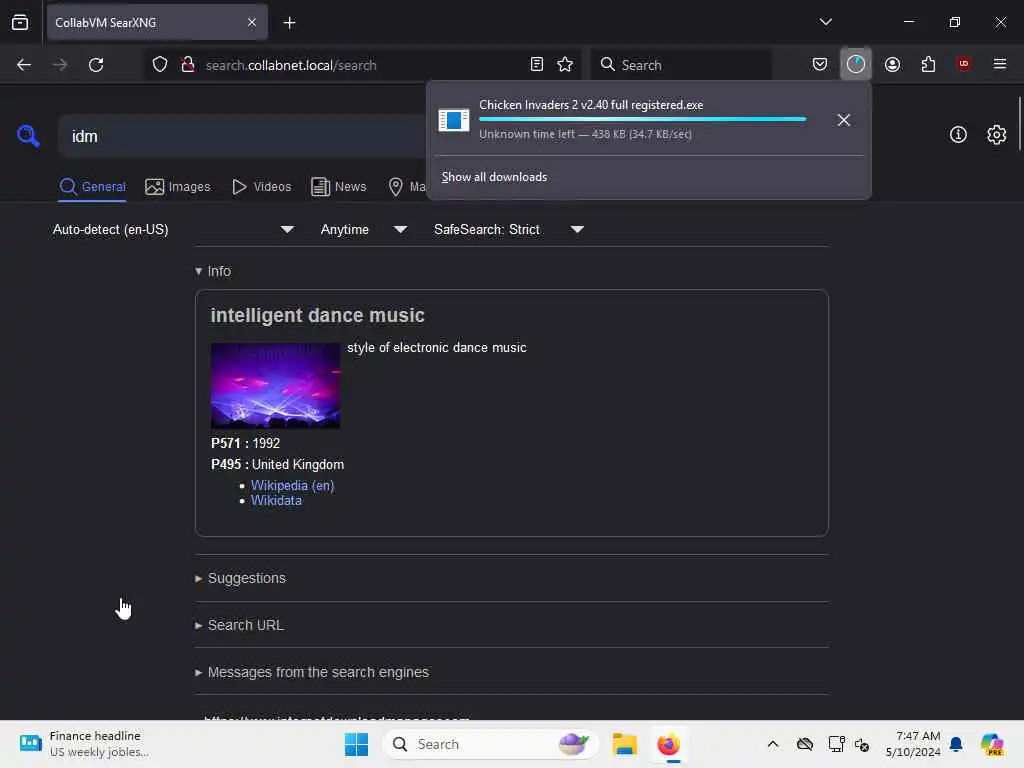Viewport: 1024px width, 768px height.
Task: Click the P571 : 1992 entry
Action: click(x=246, y=443)
